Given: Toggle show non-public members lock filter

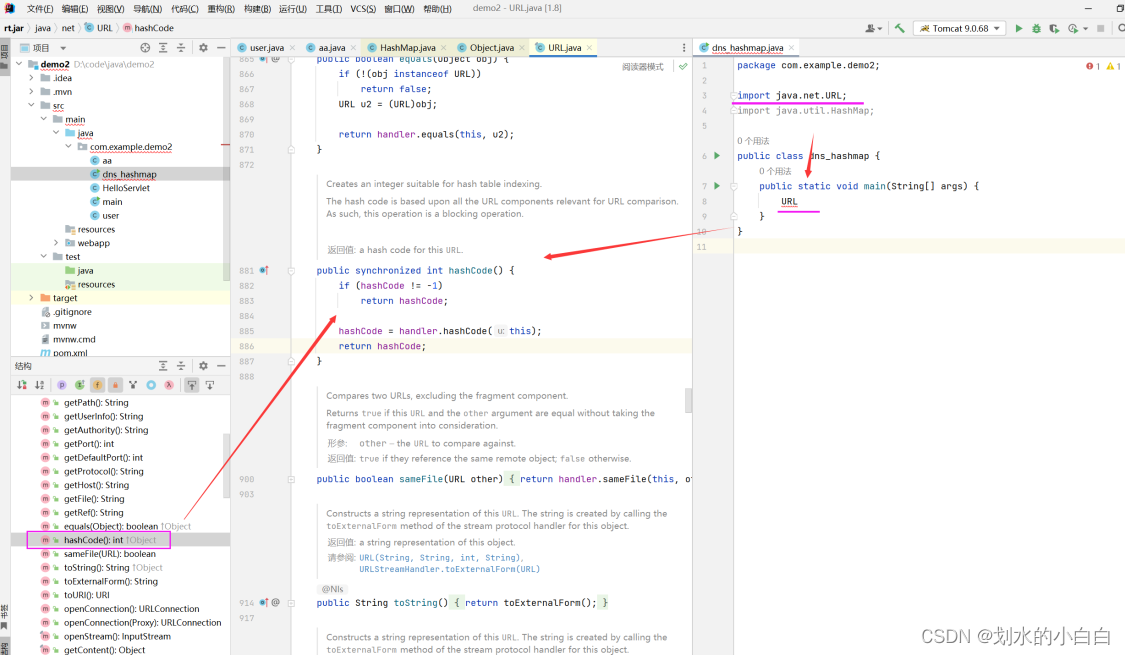Looking at the screenshot, I should tap(115, 385).
